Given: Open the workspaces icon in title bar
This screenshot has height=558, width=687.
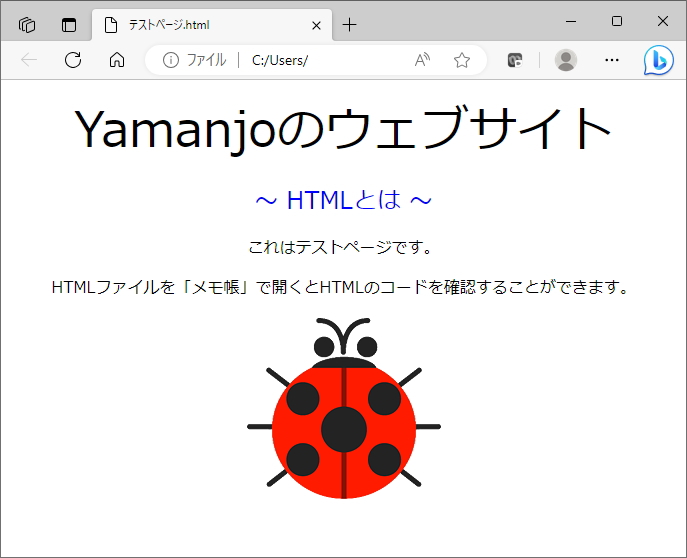Looking at the screenshot, I should (27, 25).
